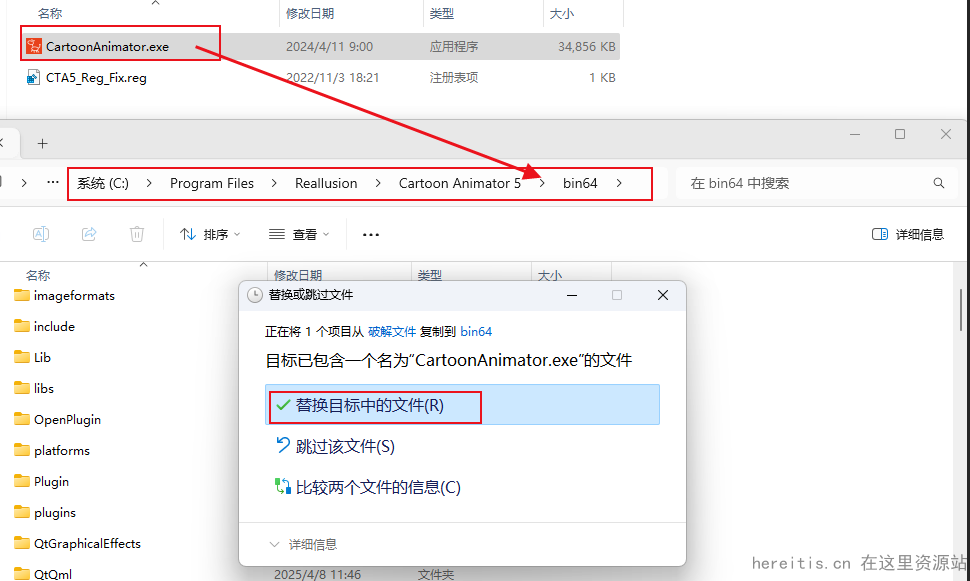Navigate to 系统 (C:) breadcrumb
The width and height of the screenshot is (970, 581).
pyautogui.click(x=103, y=183)
